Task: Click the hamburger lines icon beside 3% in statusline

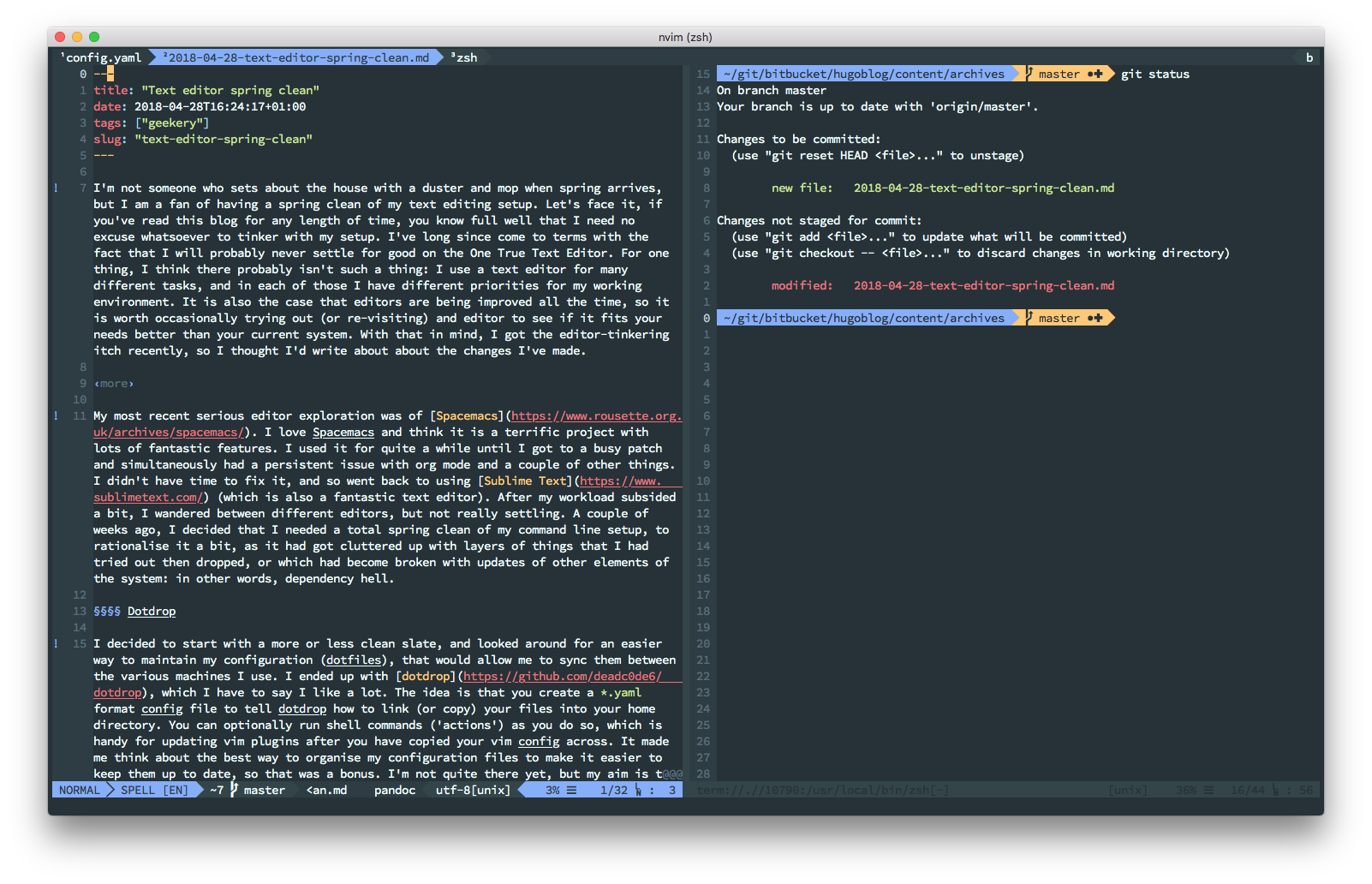Action: (x=571, y=790)
